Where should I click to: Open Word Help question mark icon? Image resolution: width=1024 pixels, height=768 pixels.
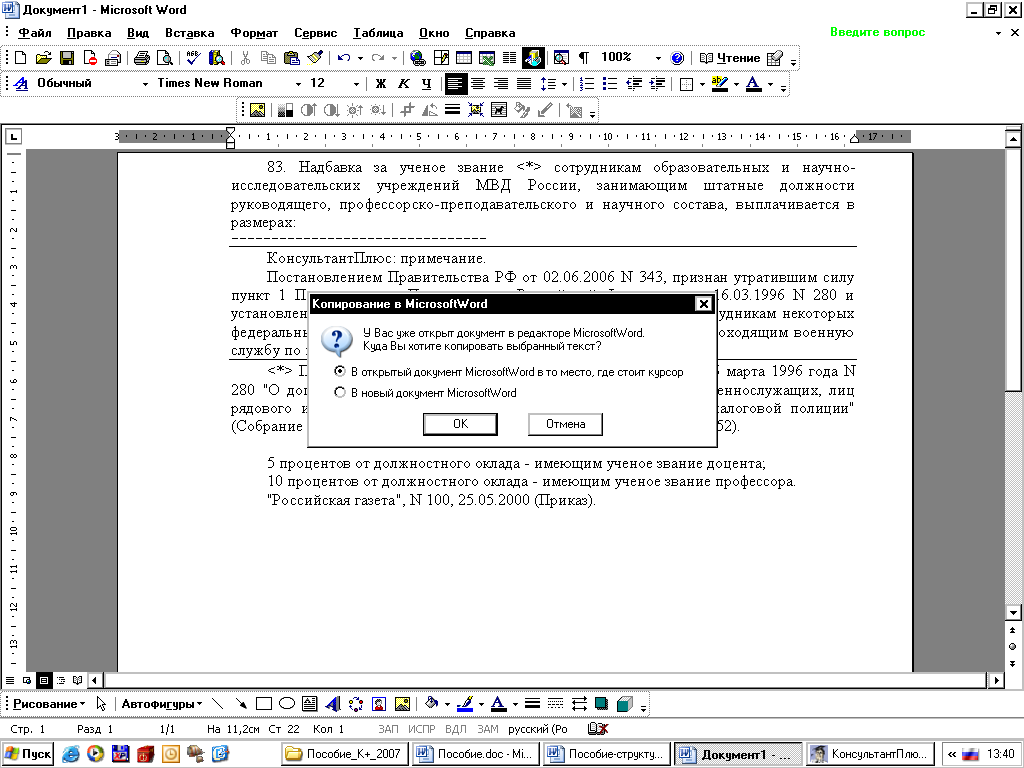pos(677,58)
